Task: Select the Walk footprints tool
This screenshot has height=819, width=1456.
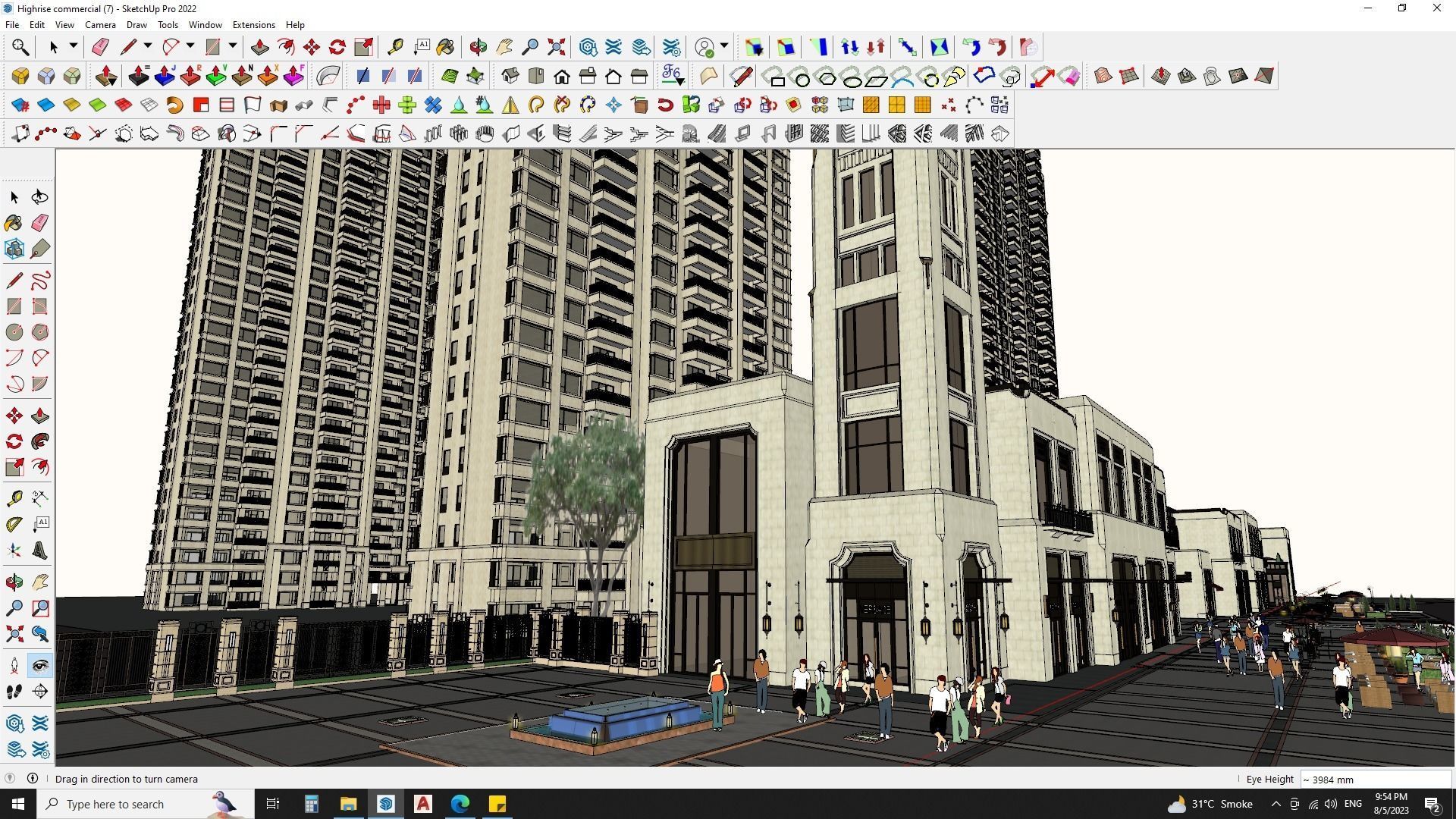Action: (x=14, y=692)
